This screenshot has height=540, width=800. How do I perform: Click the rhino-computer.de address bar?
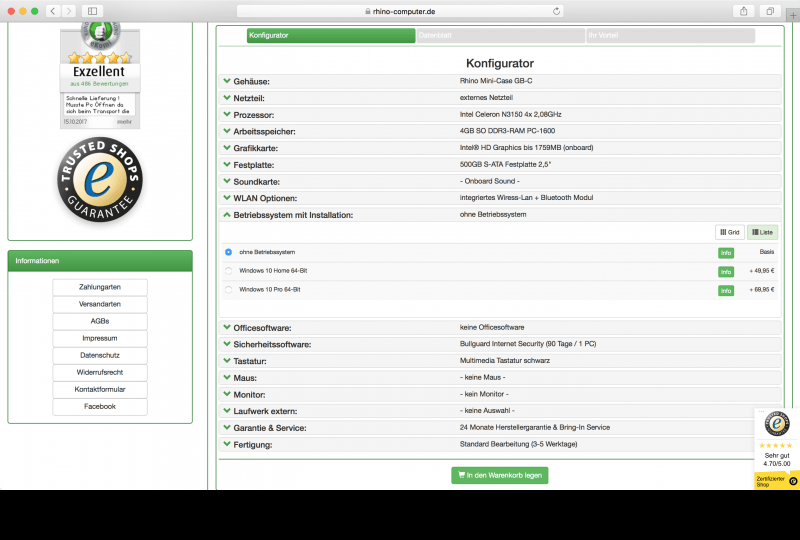click(x=400, y=11)
